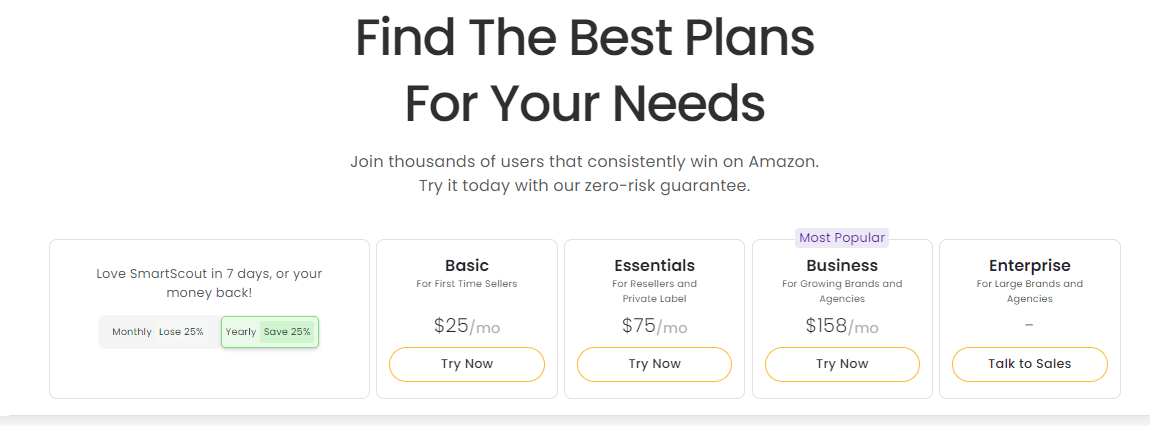
Task: Click the "For First Time Sellers" subtitle
Action: (467, 284)
